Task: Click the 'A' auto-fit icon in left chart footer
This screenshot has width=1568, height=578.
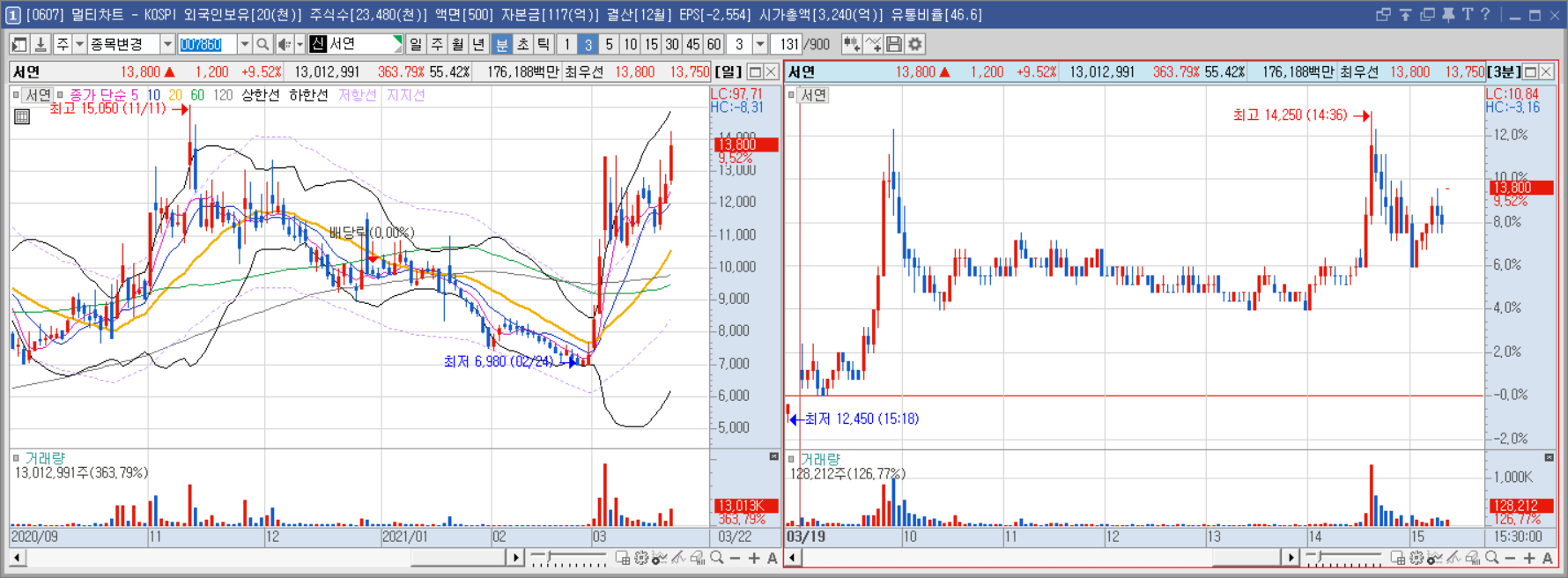Action: (772, 558)
